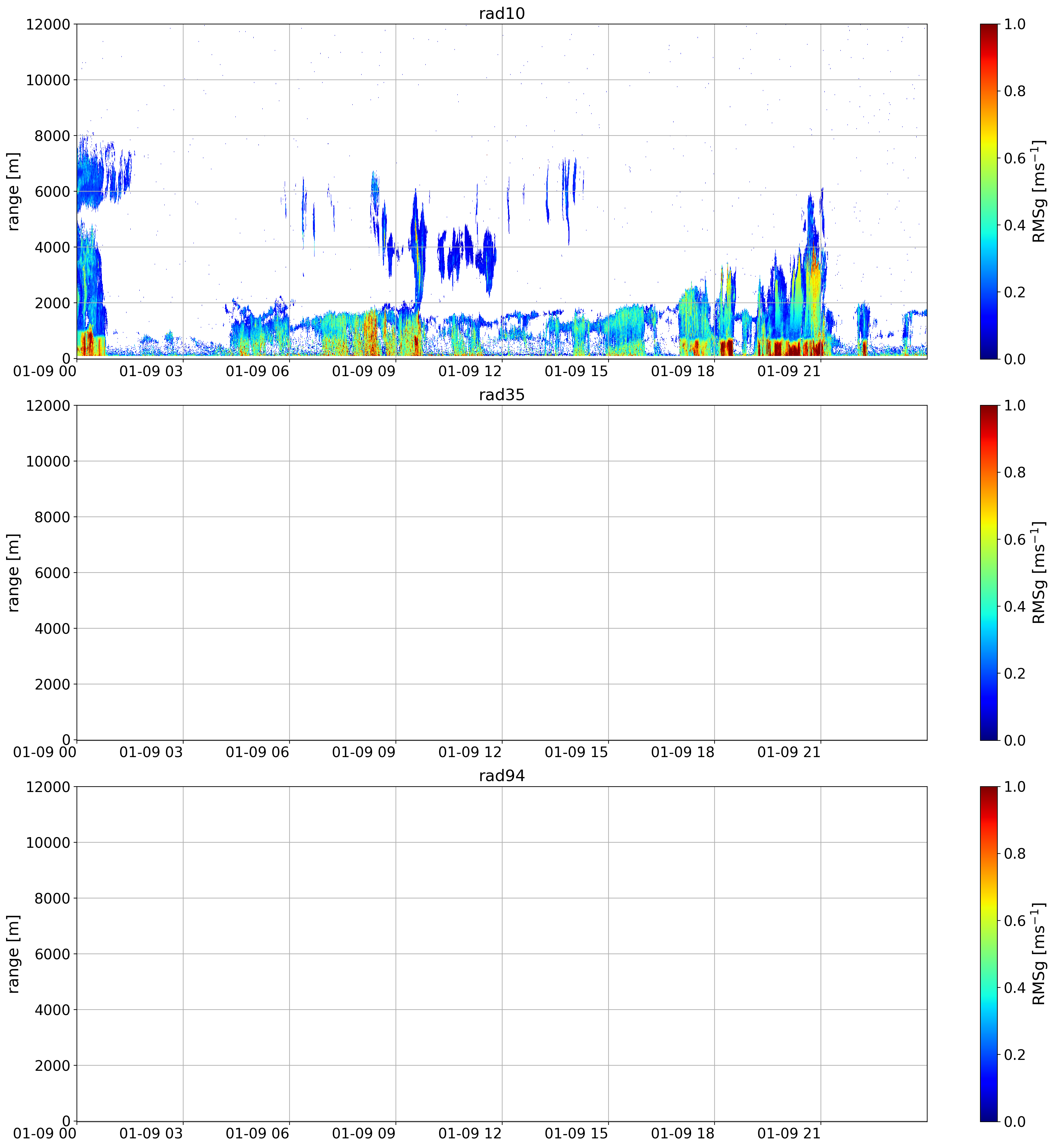This screenshot has height=1148, width=1055.
Task: Click the 0.8 tick on rad35 colorbar
Action: pos(1015,472)
